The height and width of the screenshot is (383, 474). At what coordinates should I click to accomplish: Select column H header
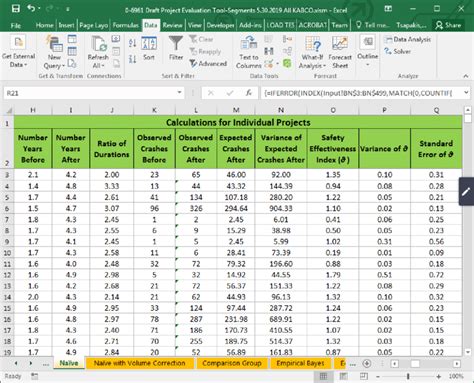tap(33, 110)
